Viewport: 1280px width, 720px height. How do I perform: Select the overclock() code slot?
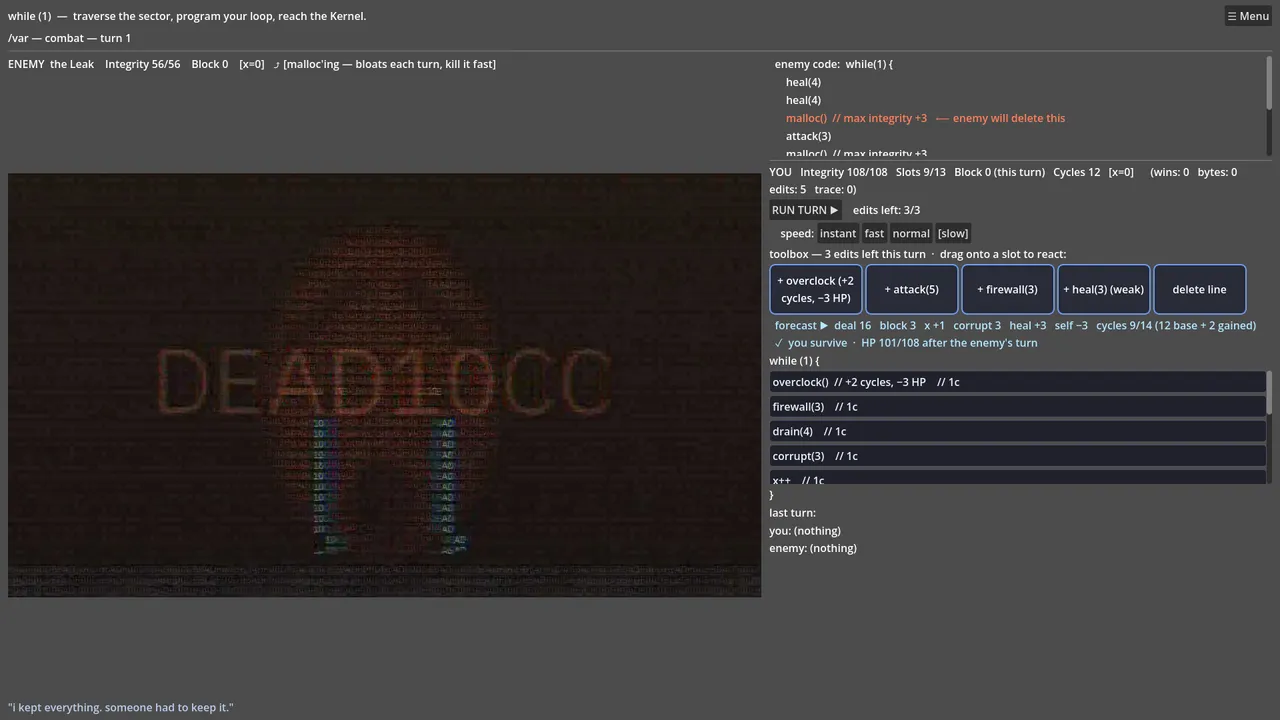tap(1018, 382)
